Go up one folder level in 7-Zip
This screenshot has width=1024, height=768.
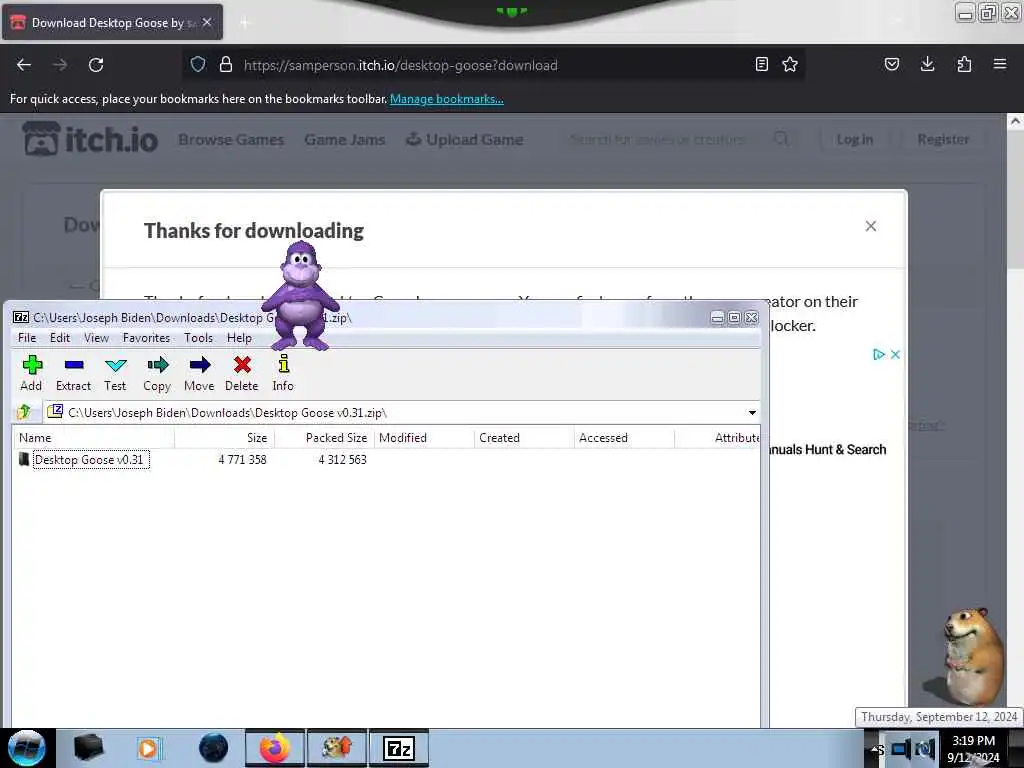[24, 412]
